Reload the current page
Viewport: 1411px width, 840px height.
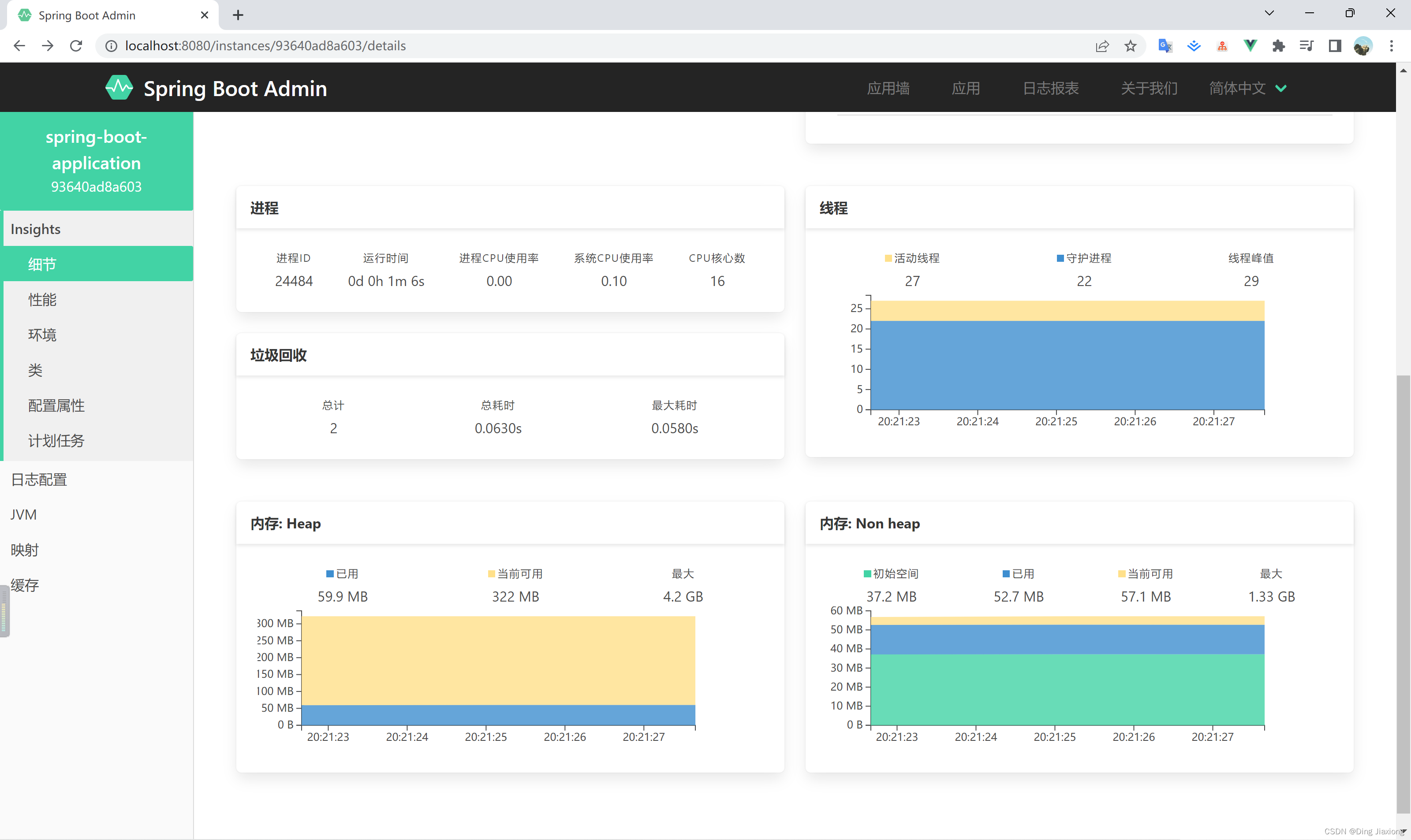click(76, 46)
